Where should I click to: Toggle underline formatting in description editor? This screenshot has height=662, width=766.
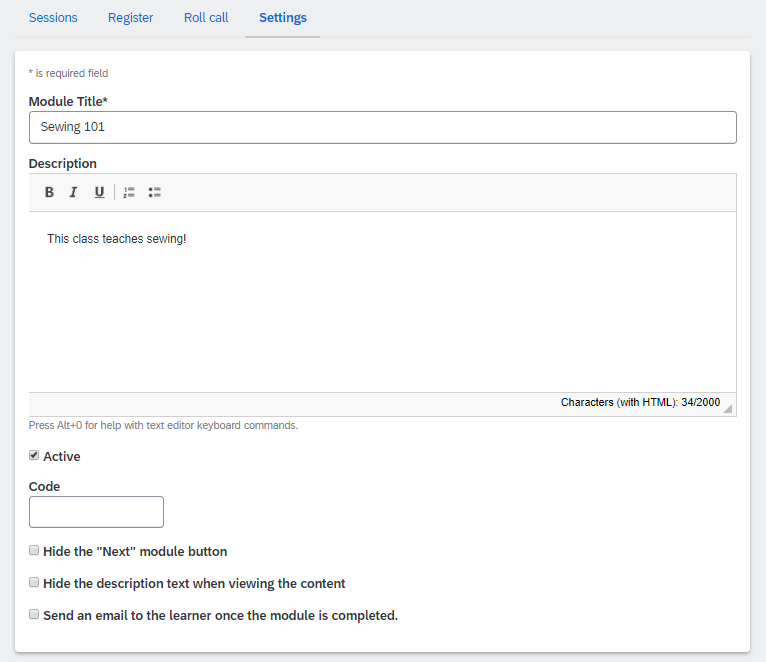point(99,192)
